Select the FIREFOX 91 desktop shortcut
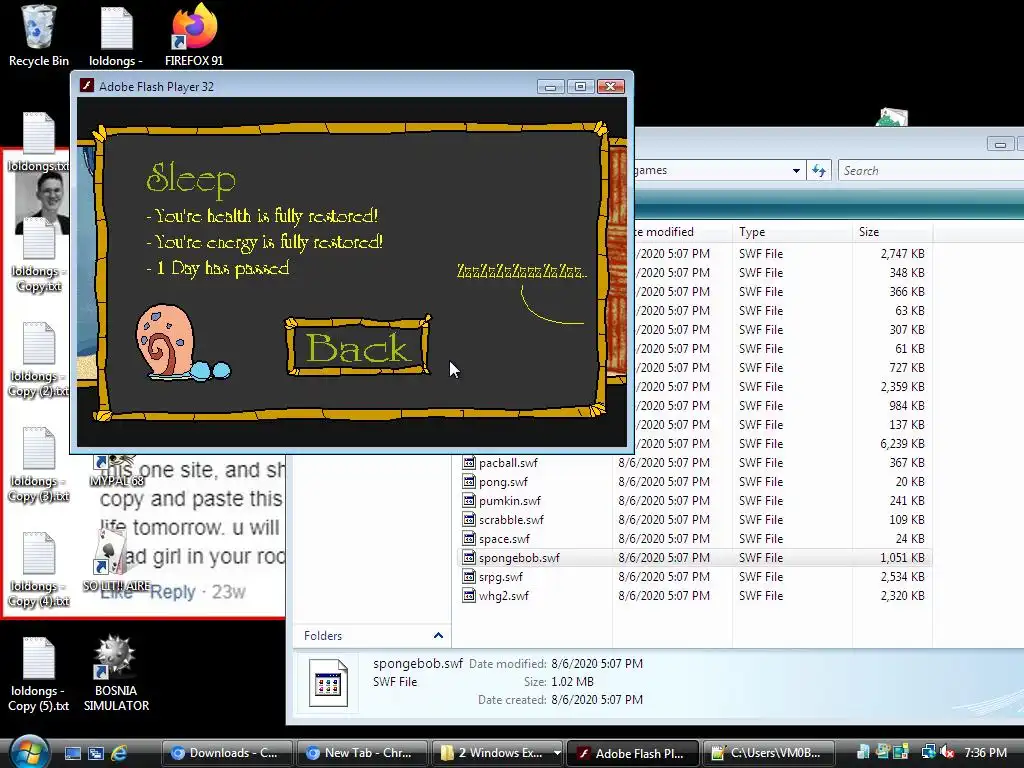 point(194,35)
